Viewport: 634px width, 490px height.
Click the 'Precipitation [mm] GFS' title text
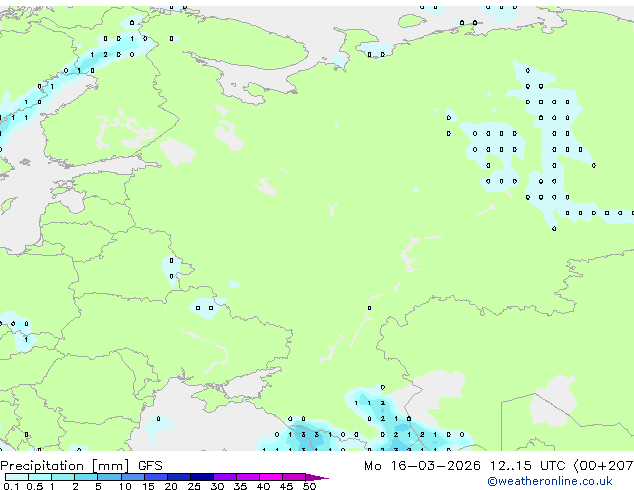(x=81, y=466)
